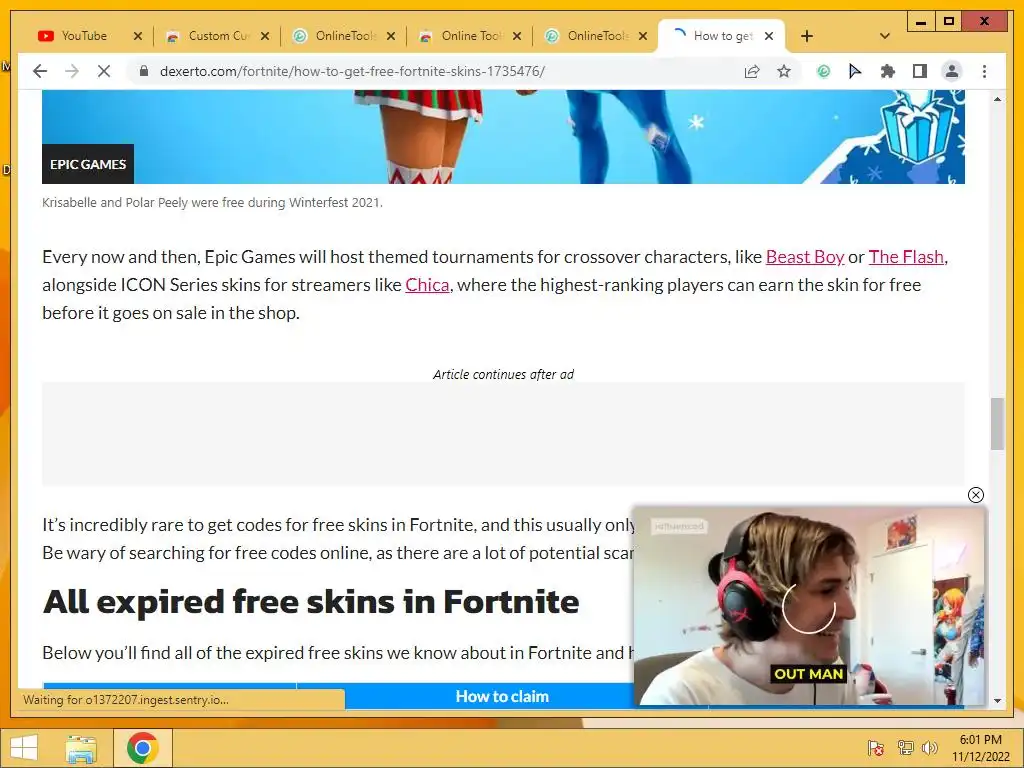Click the forward navigation arrow
Viewport: 1024px width, 768px height.
coord(72,71)
